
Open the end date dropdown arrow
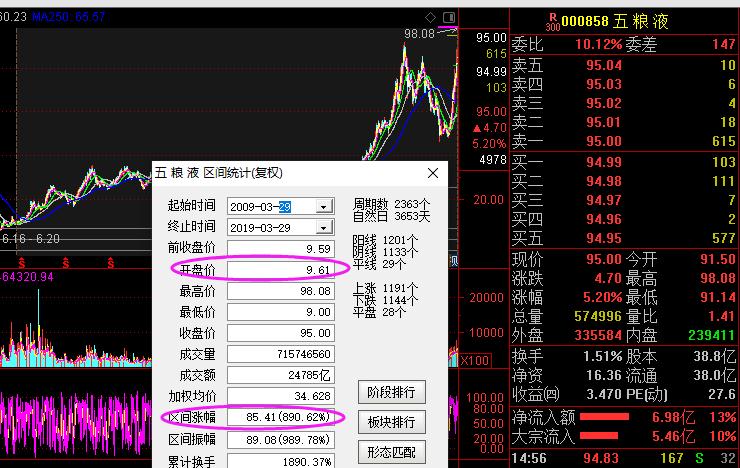[x=324, y=228]
